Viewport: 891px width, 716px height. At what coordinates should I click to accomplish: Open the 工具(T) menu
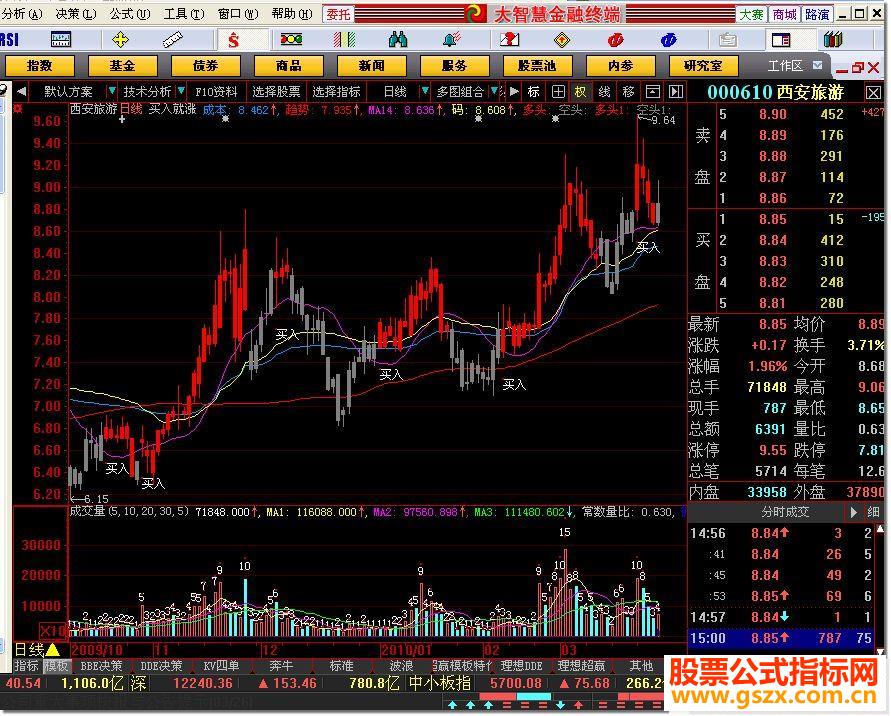[184, 14]
